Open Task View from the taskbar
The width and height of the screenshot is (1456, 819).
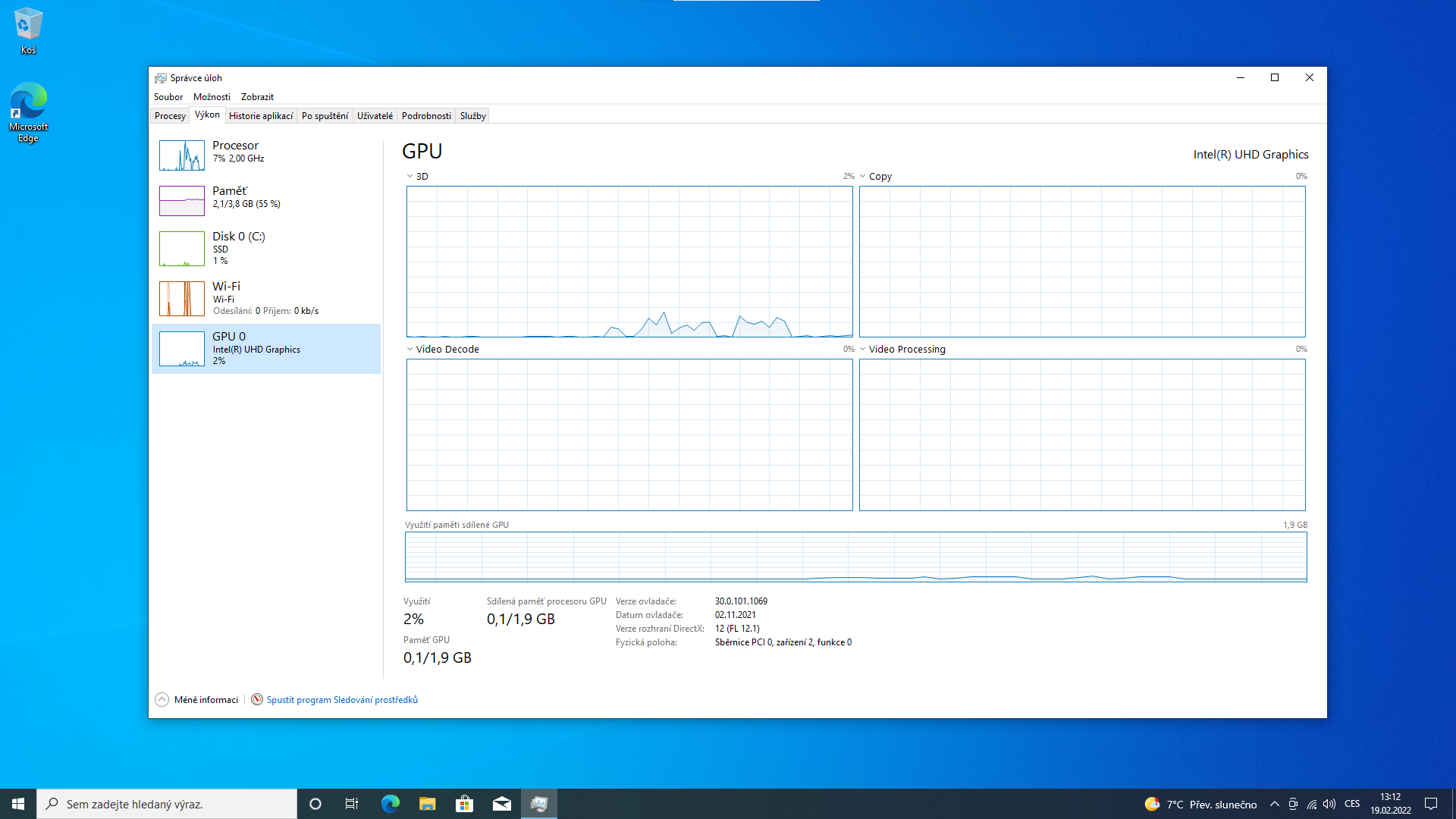coord(352,804)
